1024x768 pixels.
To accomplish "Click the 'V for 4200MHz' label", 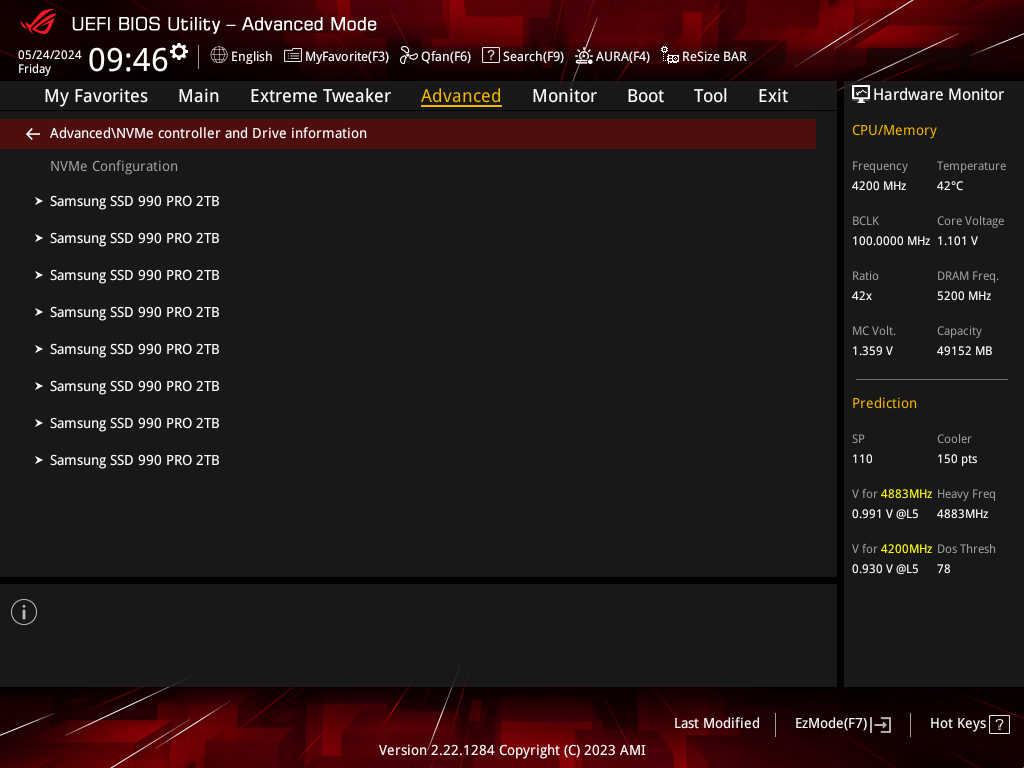I will click(891, 549).
